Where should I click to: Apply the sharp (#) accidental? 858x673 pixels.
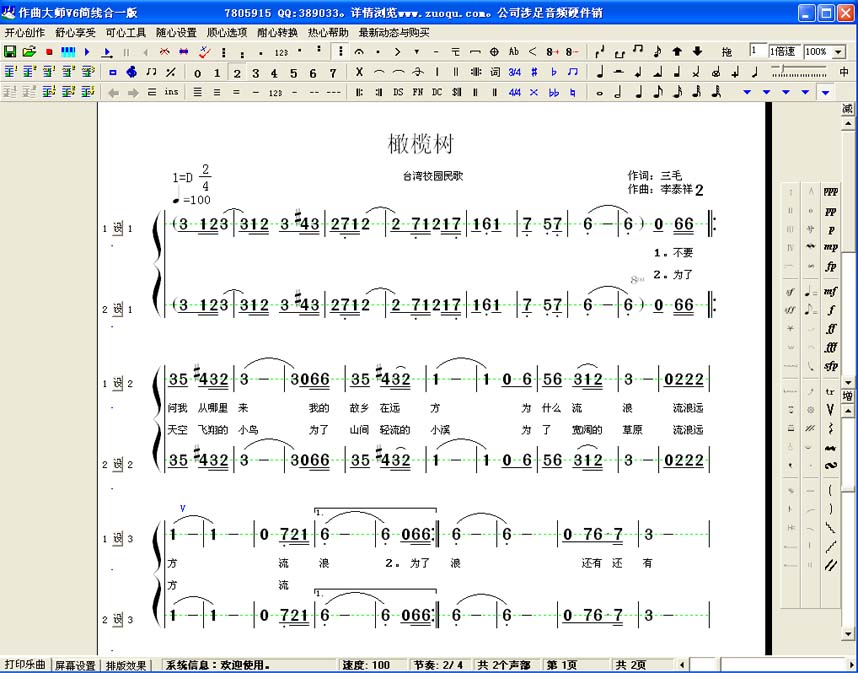[x=534, y=72]
